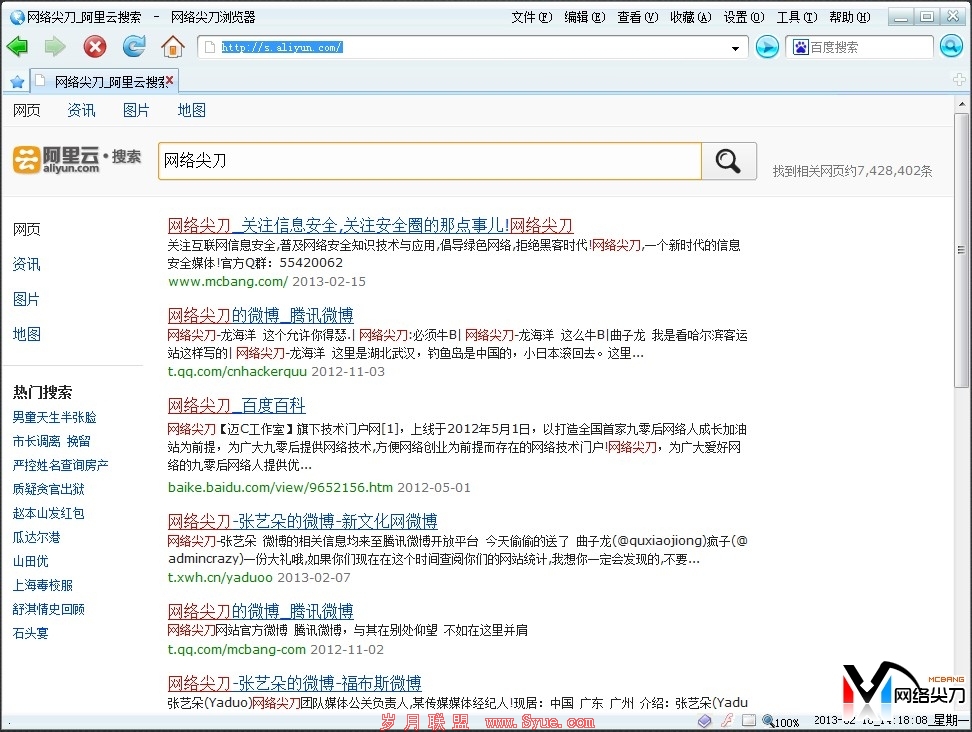Open hot search 严控姓名查询房产
Screen dimensions: 972x732
(60, 465)
